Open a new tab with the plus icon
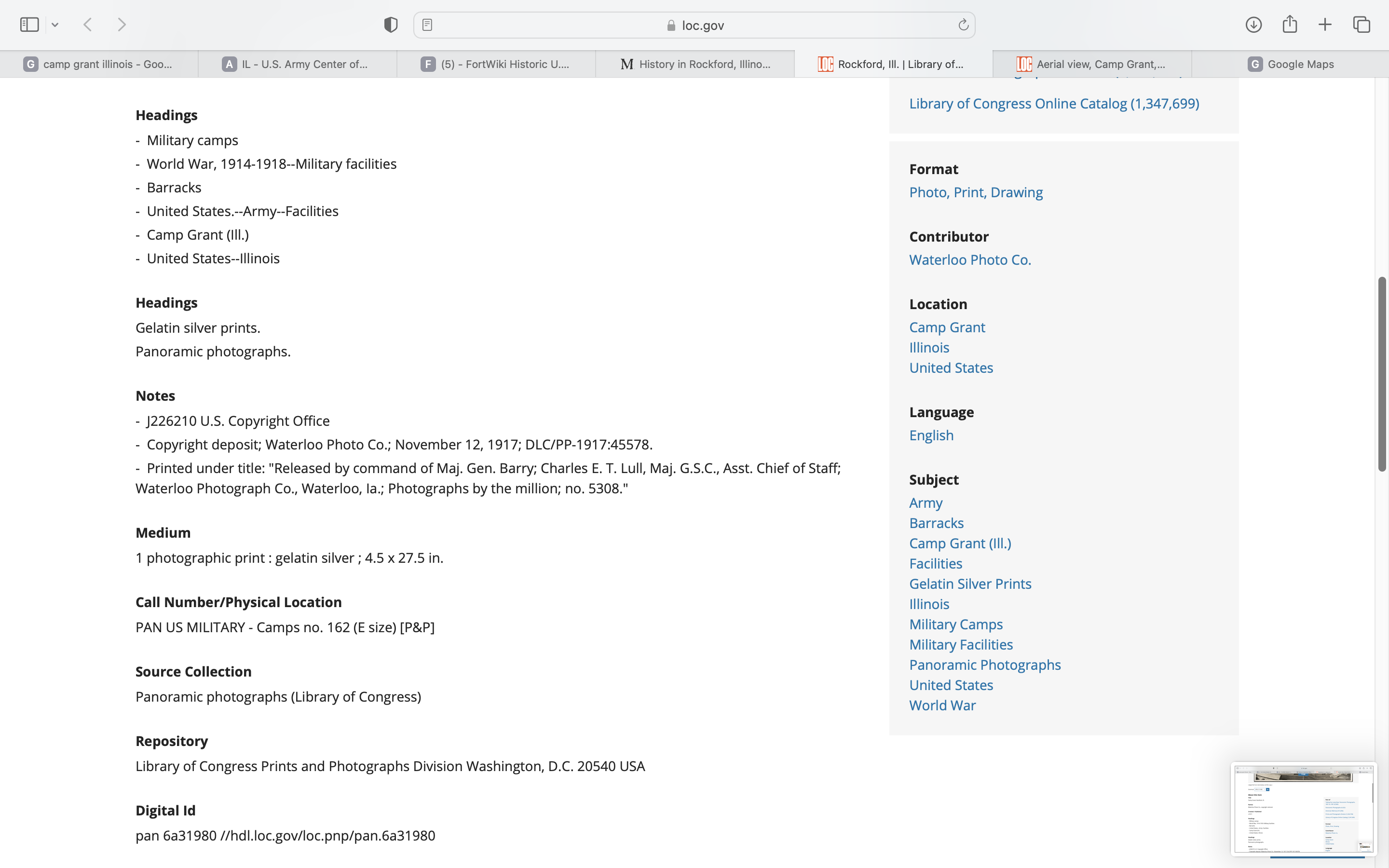This screenshot has height=868, width=1389. (x=1325, y=25)
